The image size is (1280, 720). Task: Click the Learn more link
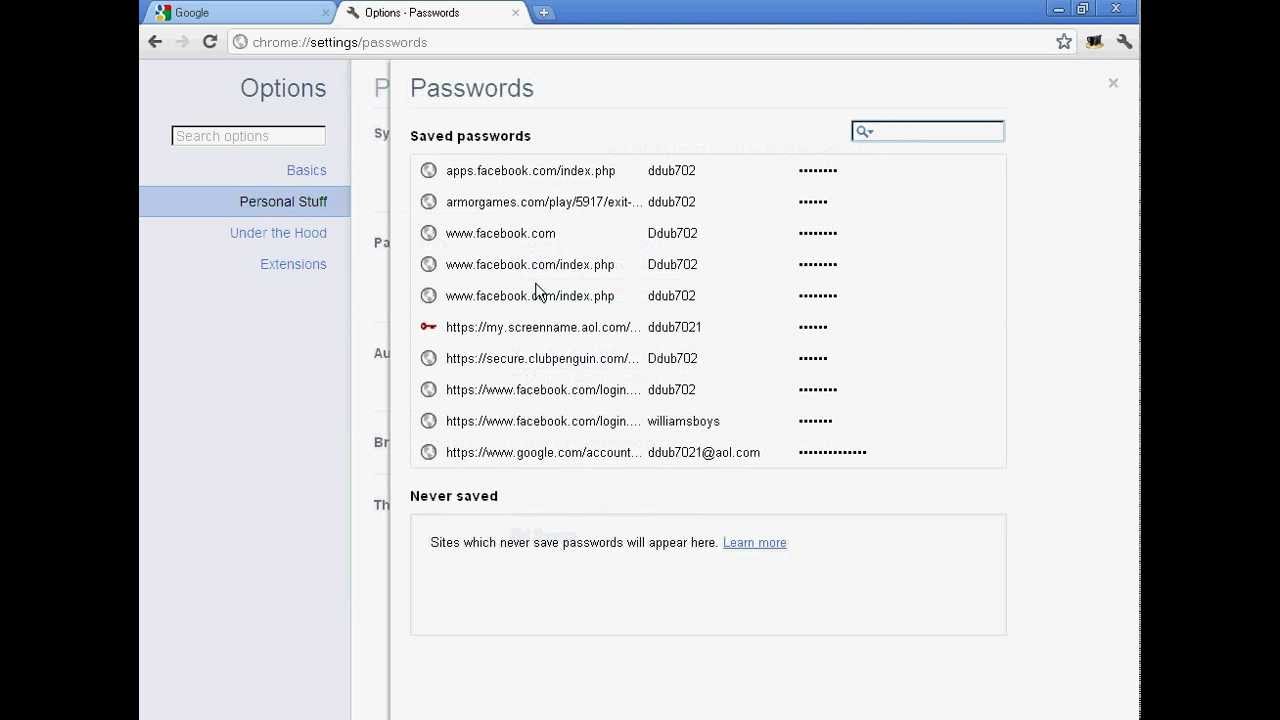(x=755, y=543)
